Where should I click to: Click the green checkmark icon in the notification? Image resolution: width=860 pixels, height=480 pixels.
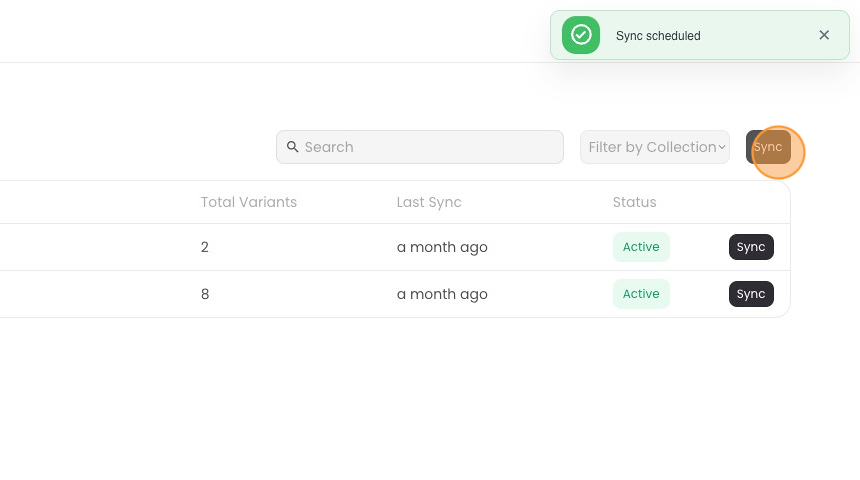pos(581,35)
